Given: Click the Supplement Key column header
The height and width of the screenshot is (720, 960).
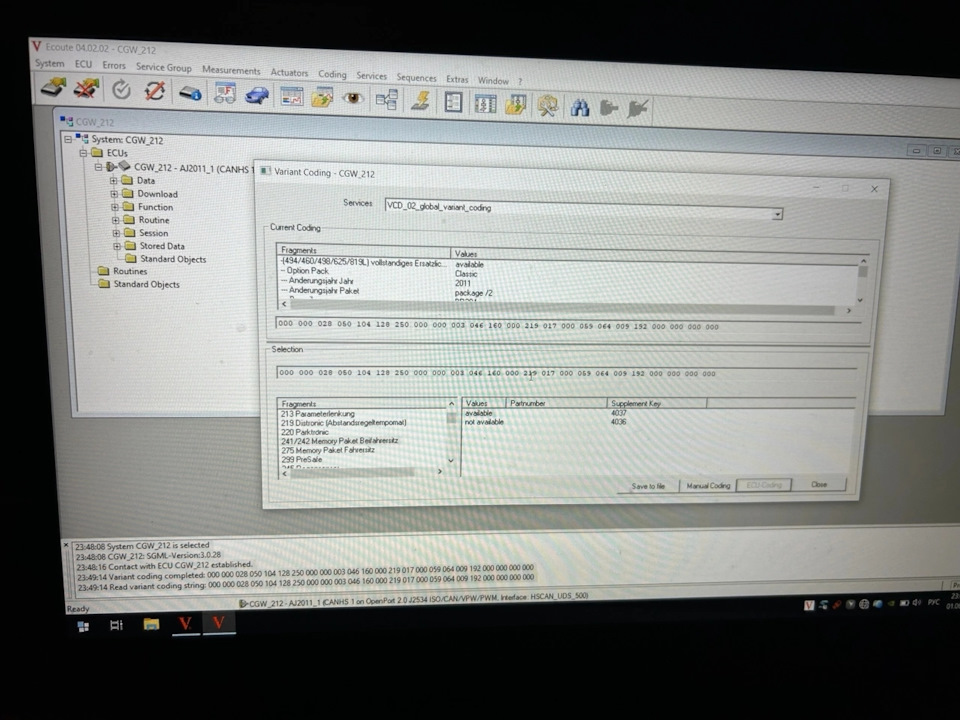Looking at the screenshot, I should [x=657, y=403].
